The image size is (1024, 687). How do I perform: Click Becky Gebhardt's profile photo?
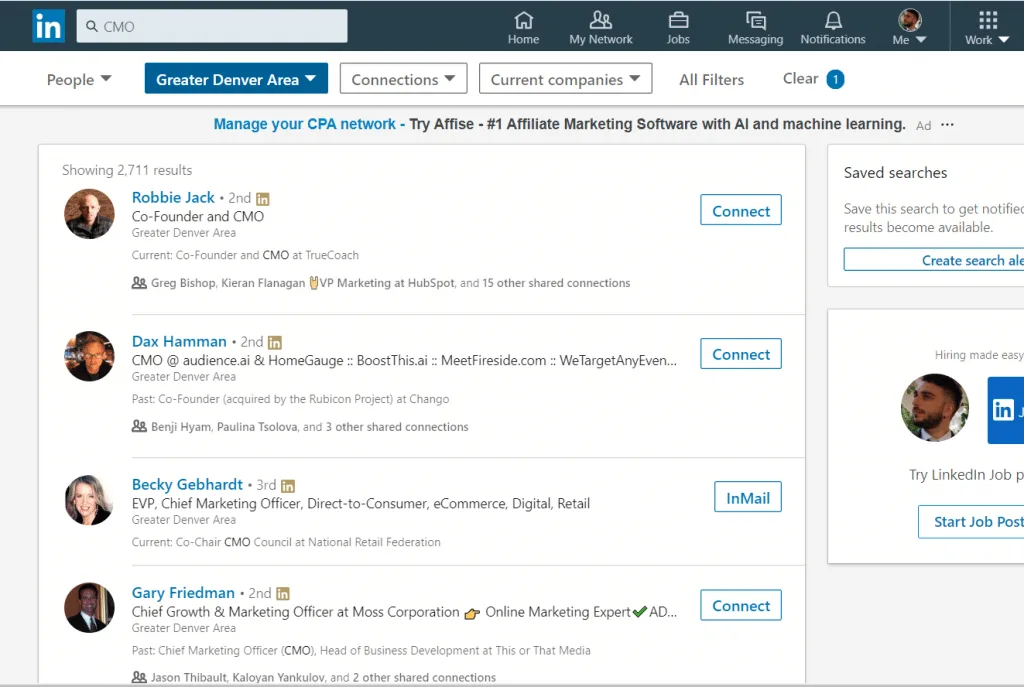[89, 500]
